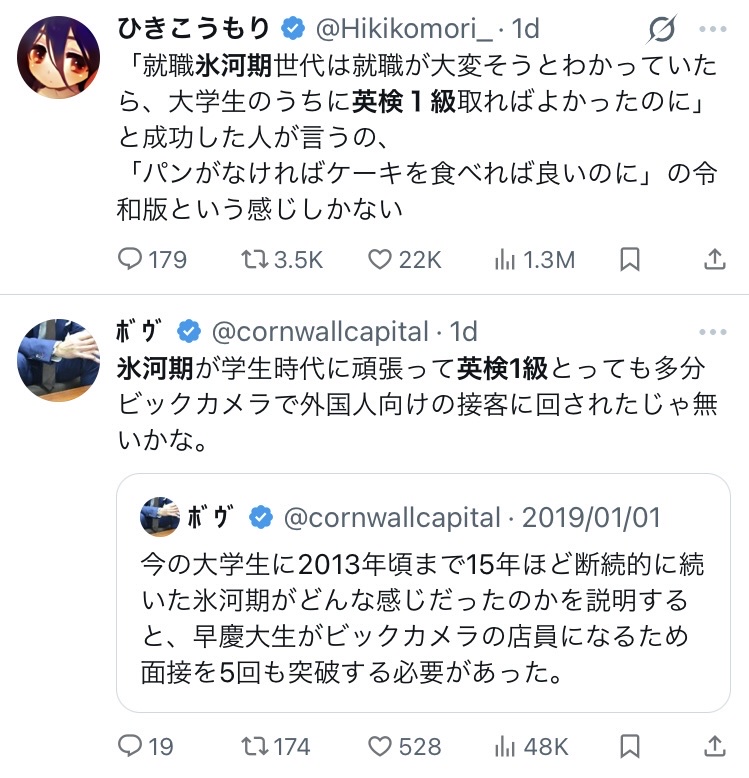
Task: Open the Grok slashed-circle icon
Action: (x=661, y=31)
